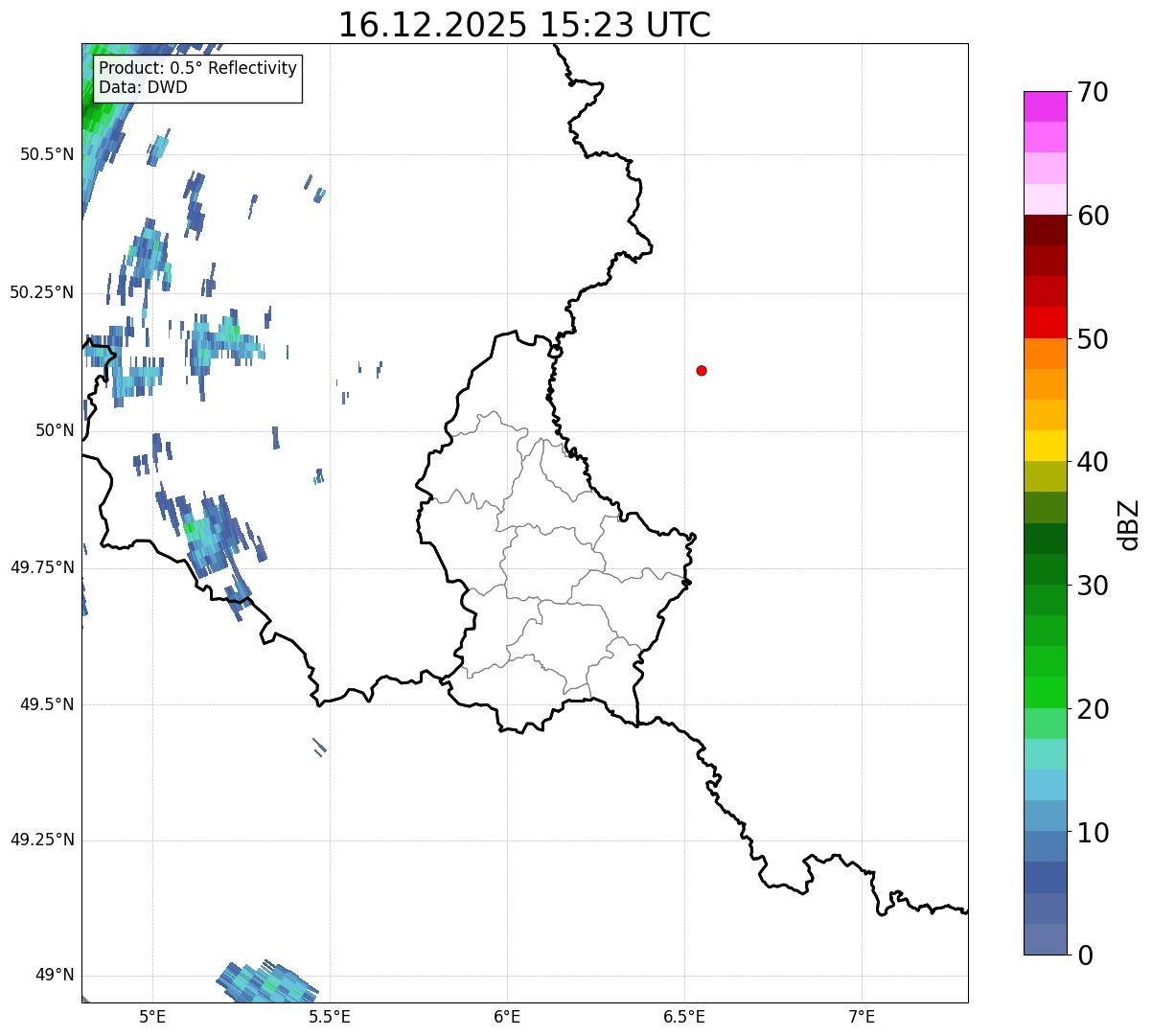Image resolution: width=1152 pixels, height=1036 pixels.
Task: Click the 10 colorbar tick label
Action: pos(1093,833)
